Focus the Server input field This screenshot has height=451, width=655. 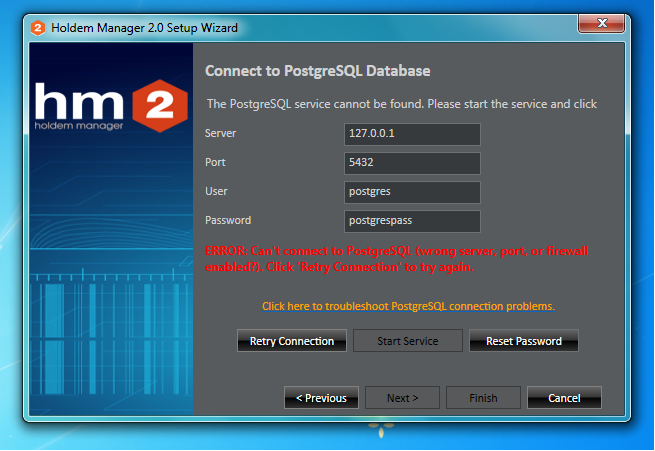tap(412, 134)
